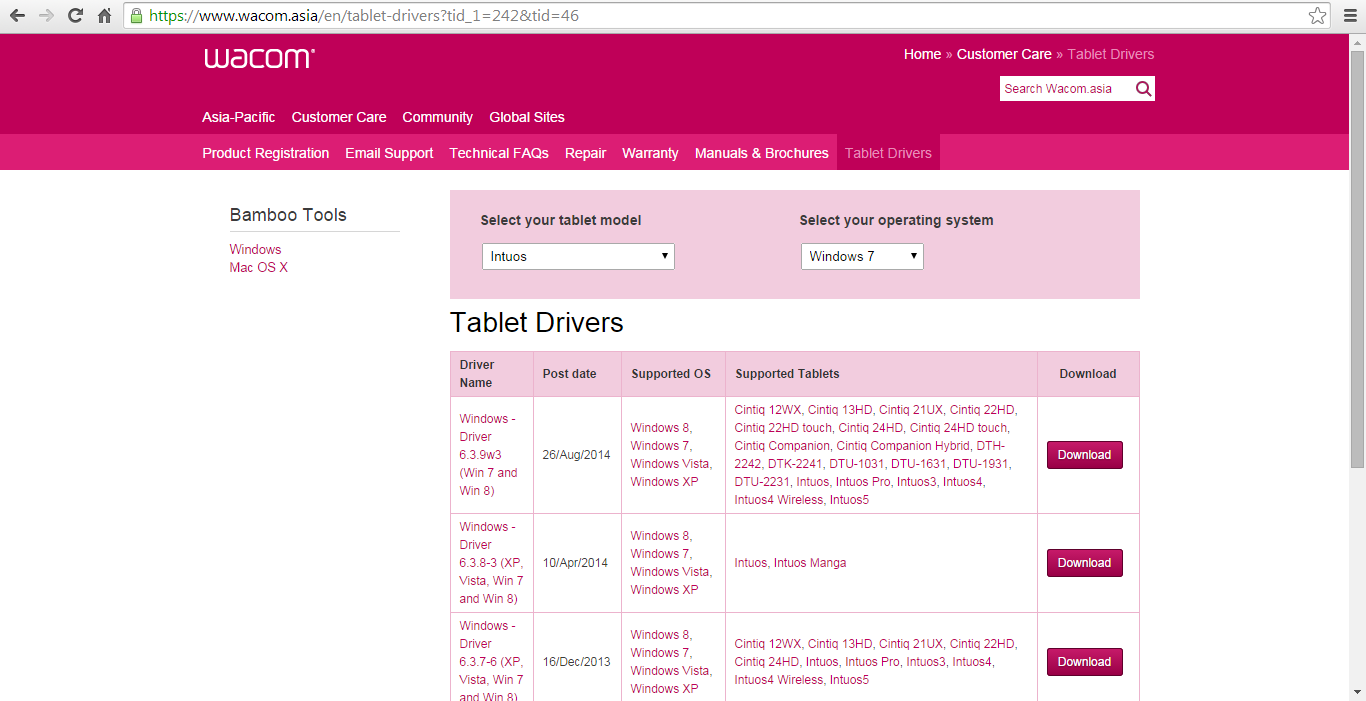Bookmark this page with the star icon
Screen dimensions: 1366x701
coord(1318,16)
